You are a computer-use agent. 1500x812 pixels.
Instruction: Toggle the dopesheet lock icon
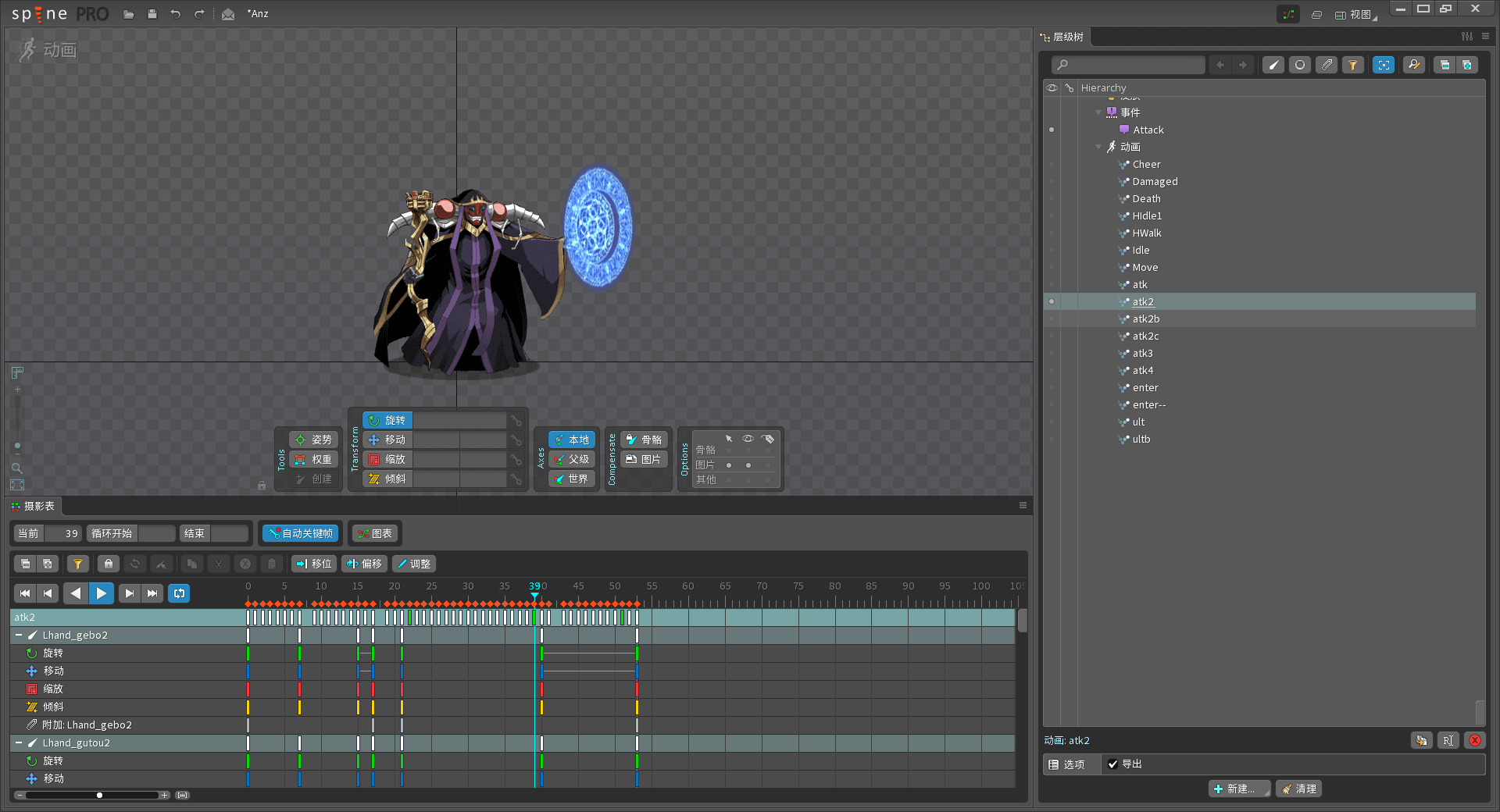[109, 564]
